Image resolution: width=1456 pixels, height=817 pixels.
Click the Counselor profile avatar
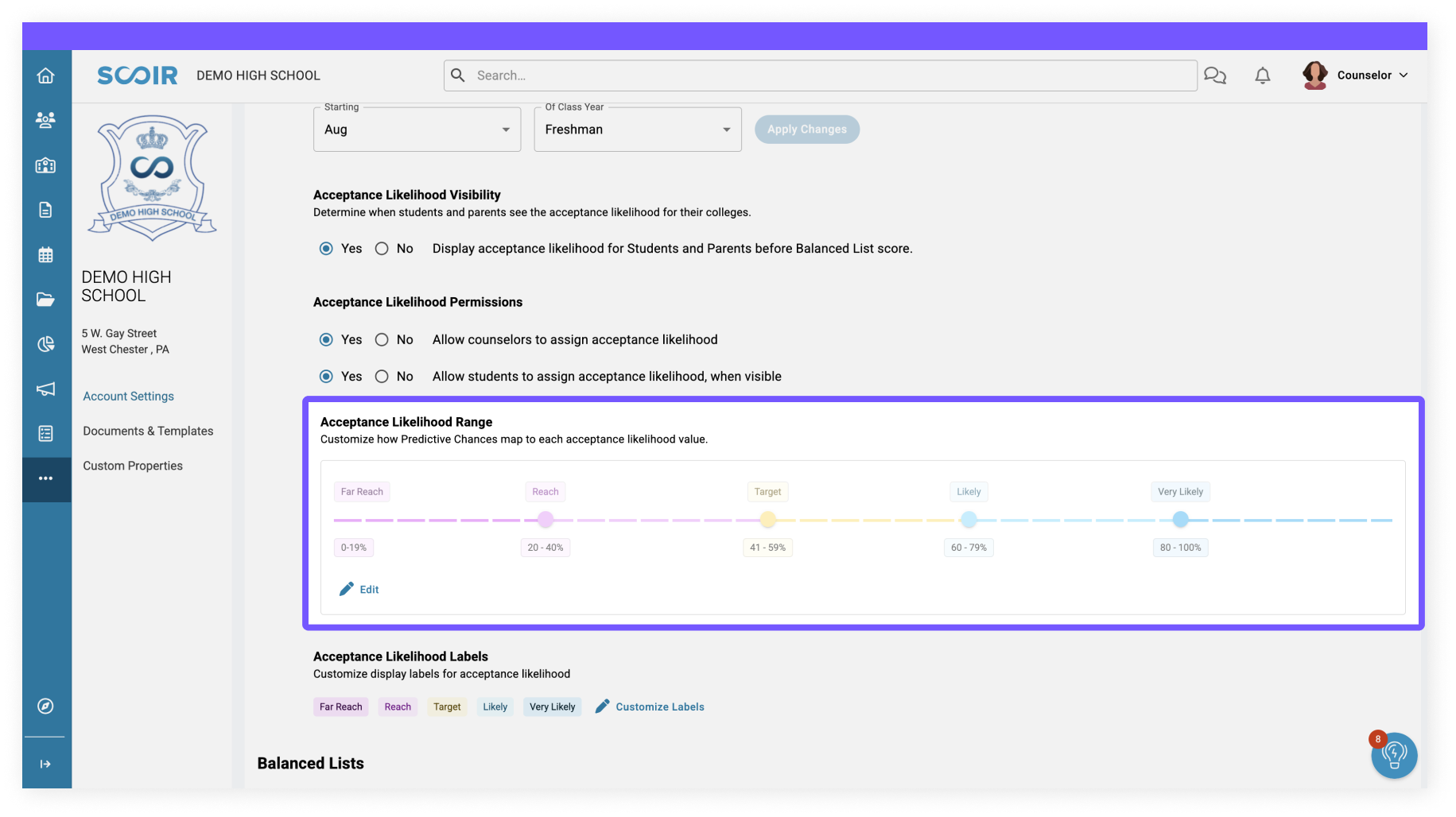click(x=1315, y=76)
